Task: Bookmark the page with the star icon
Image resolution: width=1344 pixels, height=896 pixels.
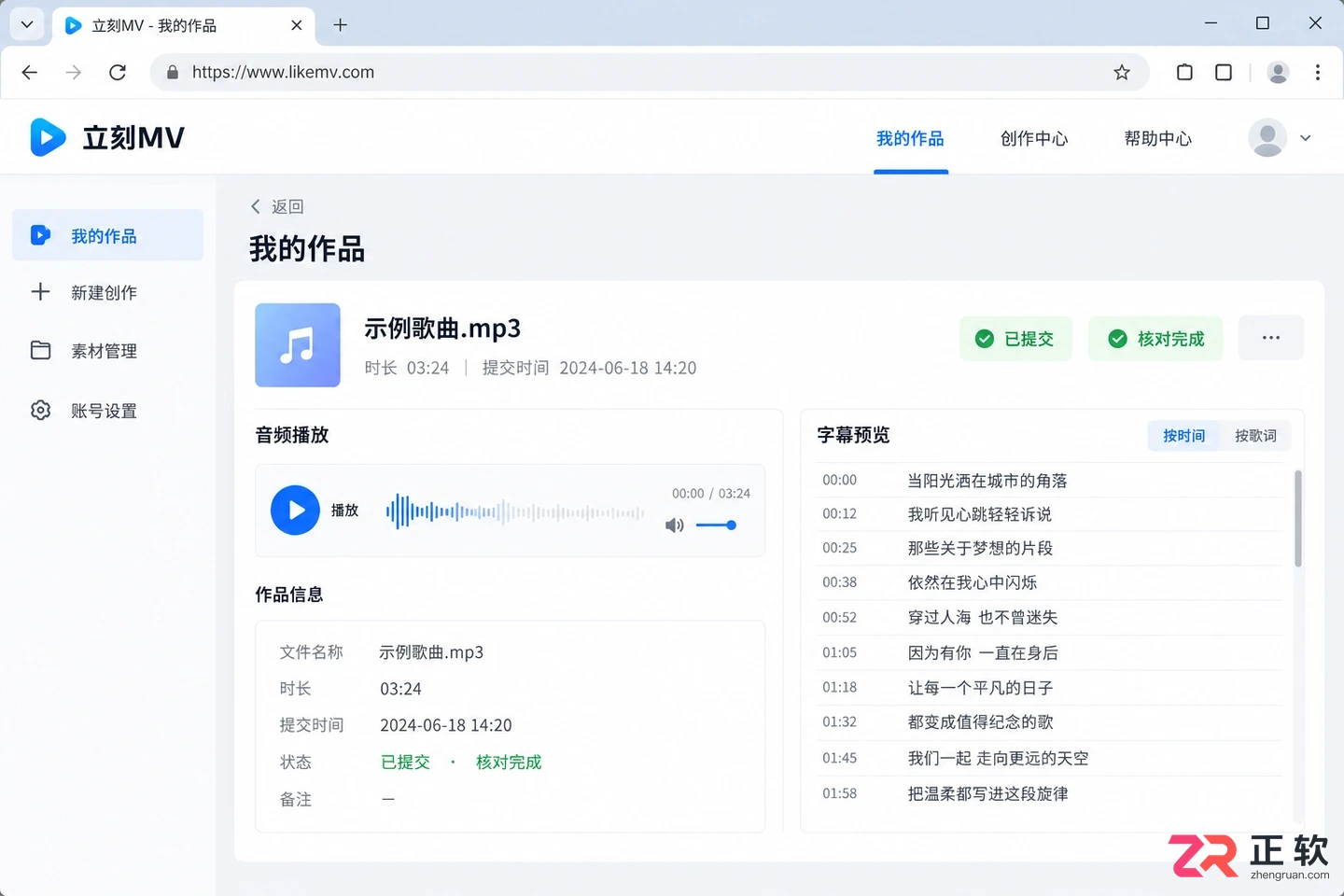Action: pyautogui.click(x=1122, y=72)
